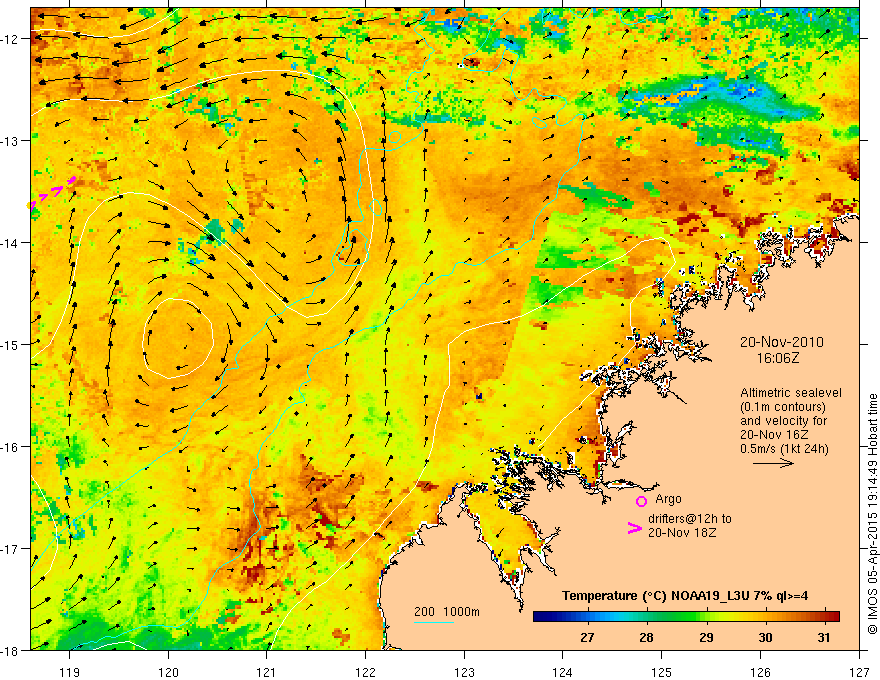This screenshot has height=680, width=880.
Task: Click the 'and velocity for' text
Action: [783, 421]
